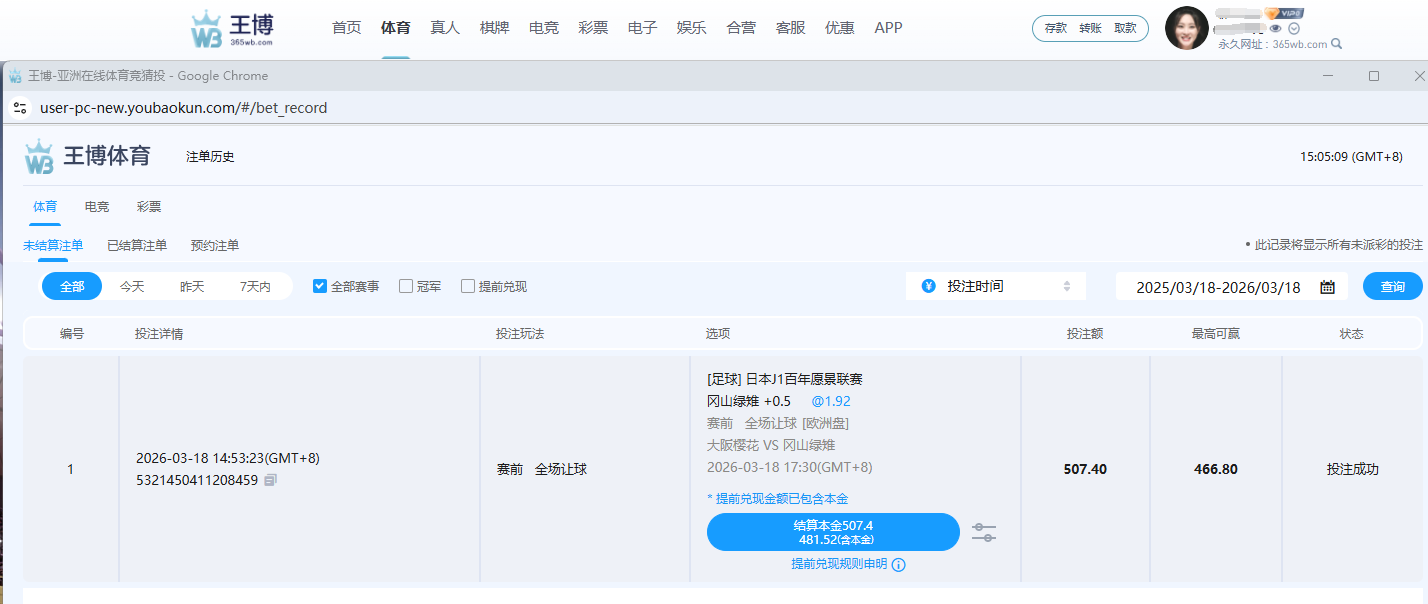The image size is (1428, 604).
Task: Expand the account dropdown arrow near the eye icon
Action: pos(1294,29)
